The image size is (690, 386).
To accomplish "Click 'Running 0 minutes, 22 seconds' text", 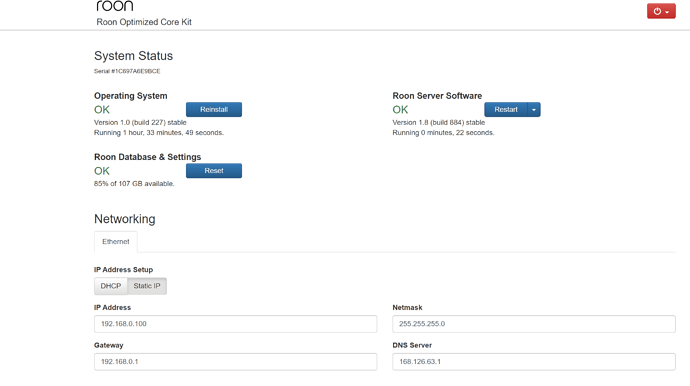I will (x=443, y=132).
